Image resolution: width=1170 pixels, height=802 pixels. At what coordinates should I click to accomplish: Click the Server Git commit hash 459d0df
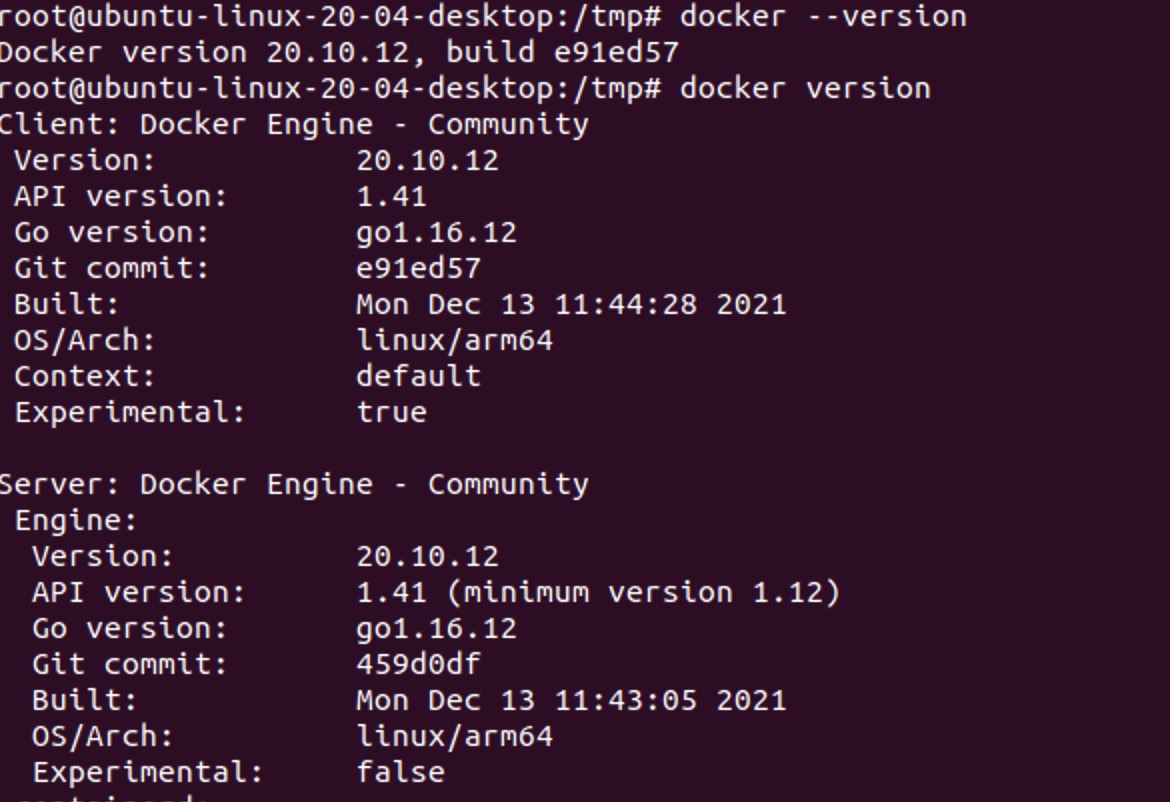(418, 665)
